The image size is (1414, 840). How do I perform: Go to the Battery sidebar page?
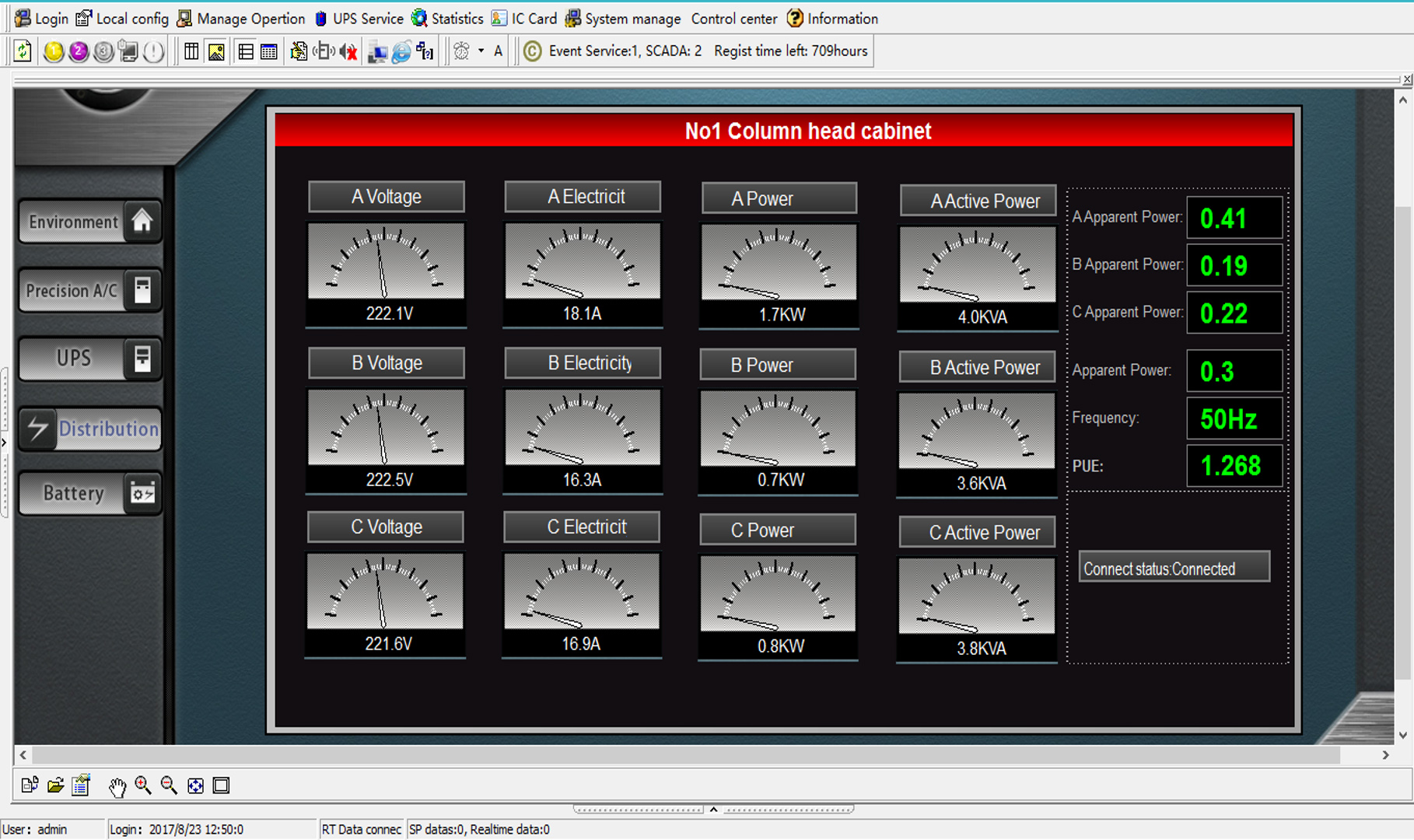click(90, 493)
